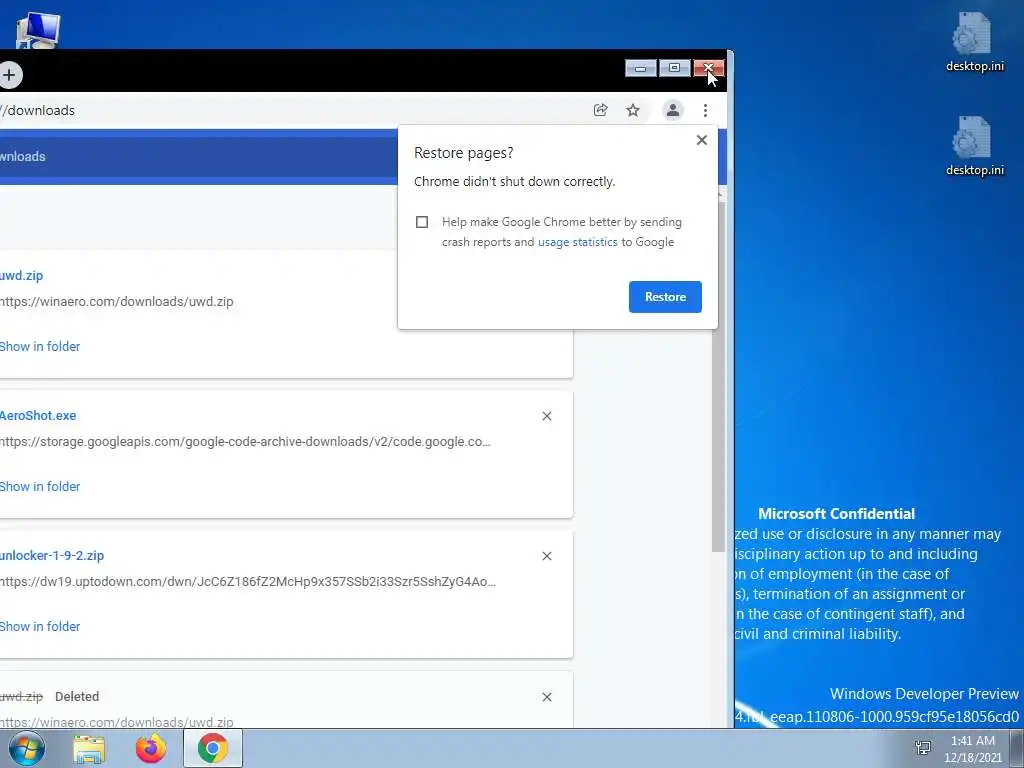Open Chrome's three-dot menu
The height and width of the screenshot is (768, 1024).
(x=705, y=110)
